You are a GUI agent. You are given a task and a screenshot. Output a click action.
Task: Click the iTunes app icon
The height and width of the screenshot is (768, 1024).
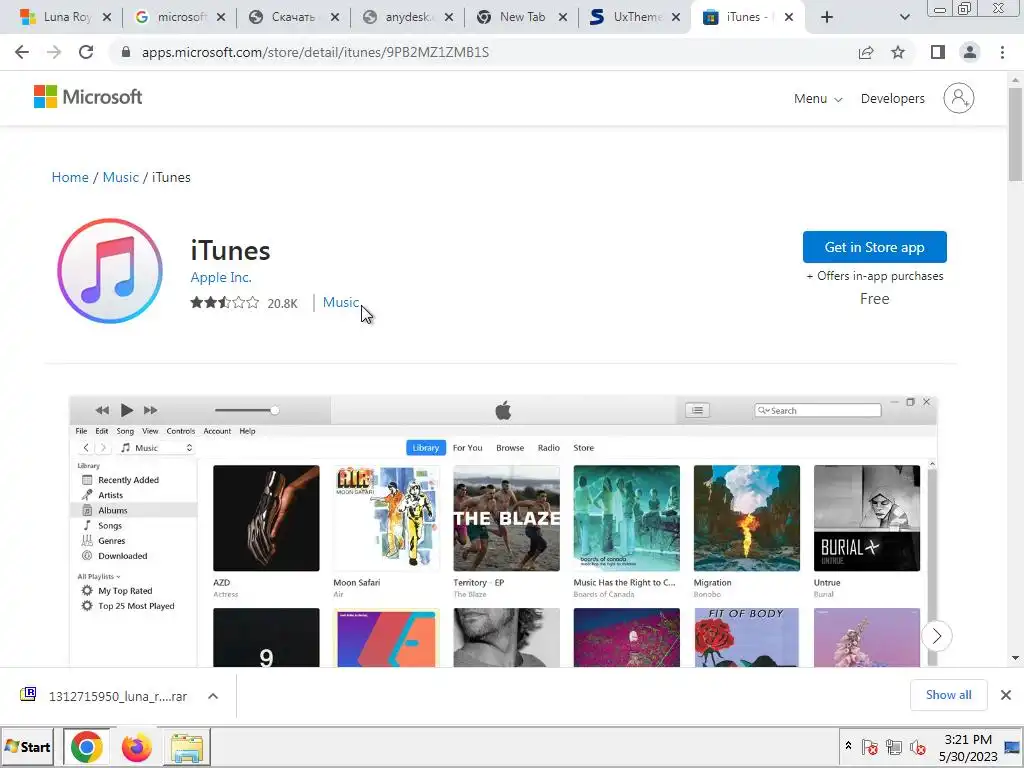[x=110, y=271]
